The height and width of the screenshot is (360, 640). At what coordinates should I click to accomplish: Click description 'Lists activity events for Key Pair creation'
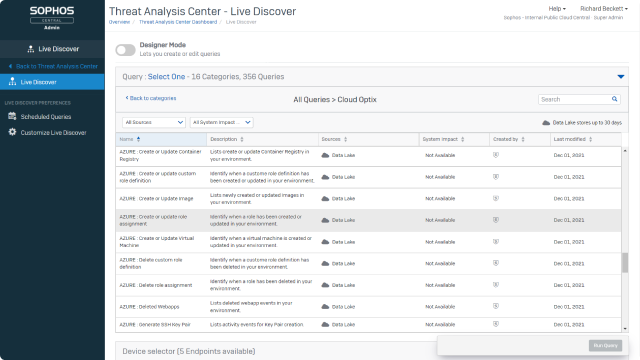coord(257,325)
